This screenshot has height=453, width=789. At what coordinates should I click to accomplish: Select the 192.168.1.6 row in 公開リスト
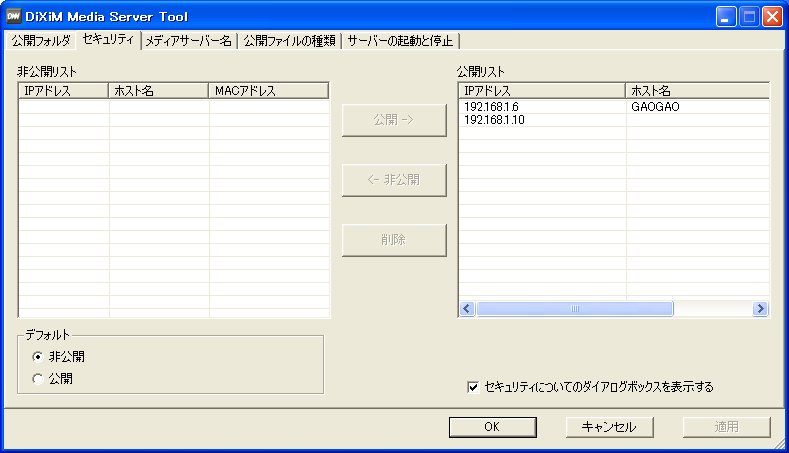(614, 107)
